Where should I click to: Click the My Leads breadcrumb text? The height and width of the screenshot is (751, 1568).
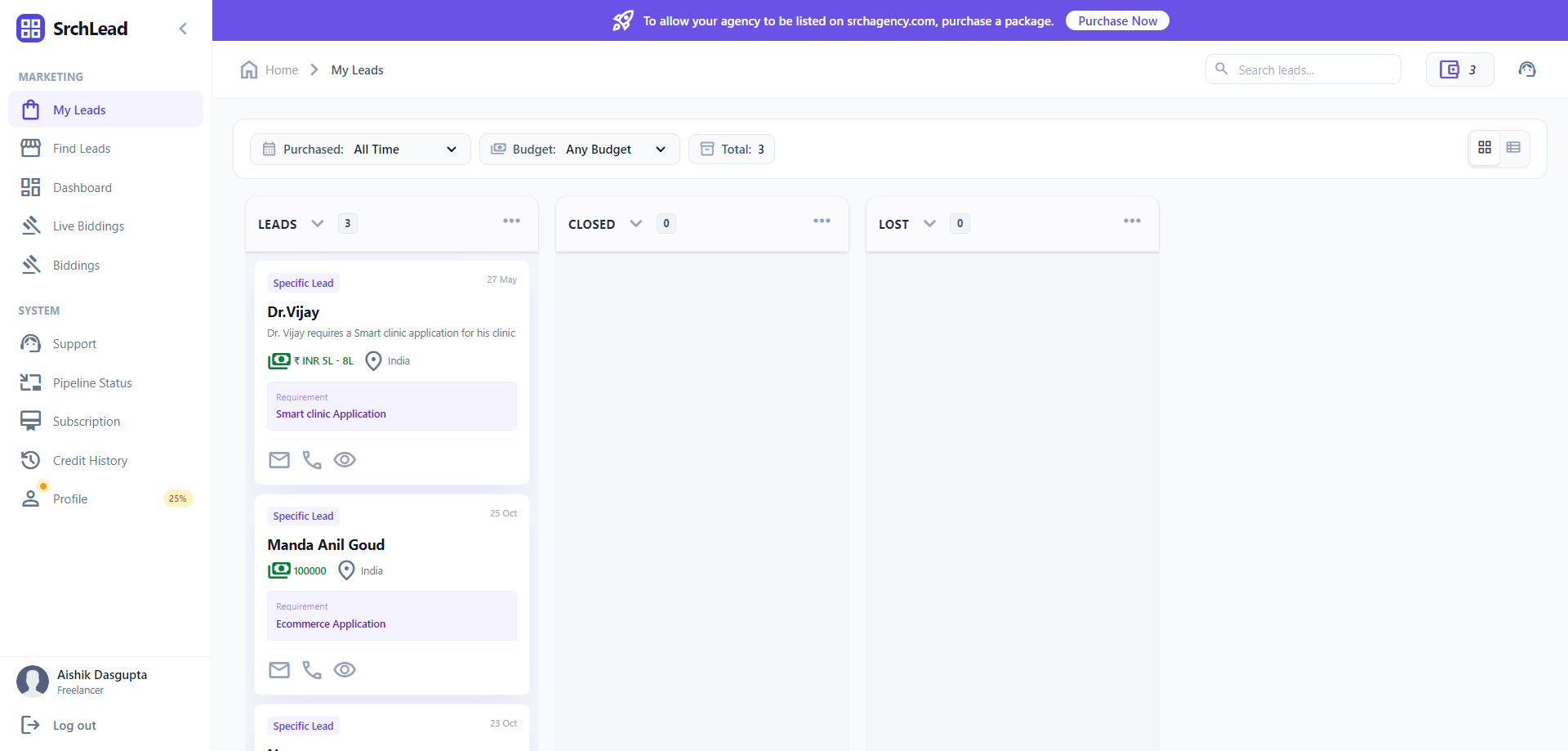pyautogui.click(x=357, y=69)
